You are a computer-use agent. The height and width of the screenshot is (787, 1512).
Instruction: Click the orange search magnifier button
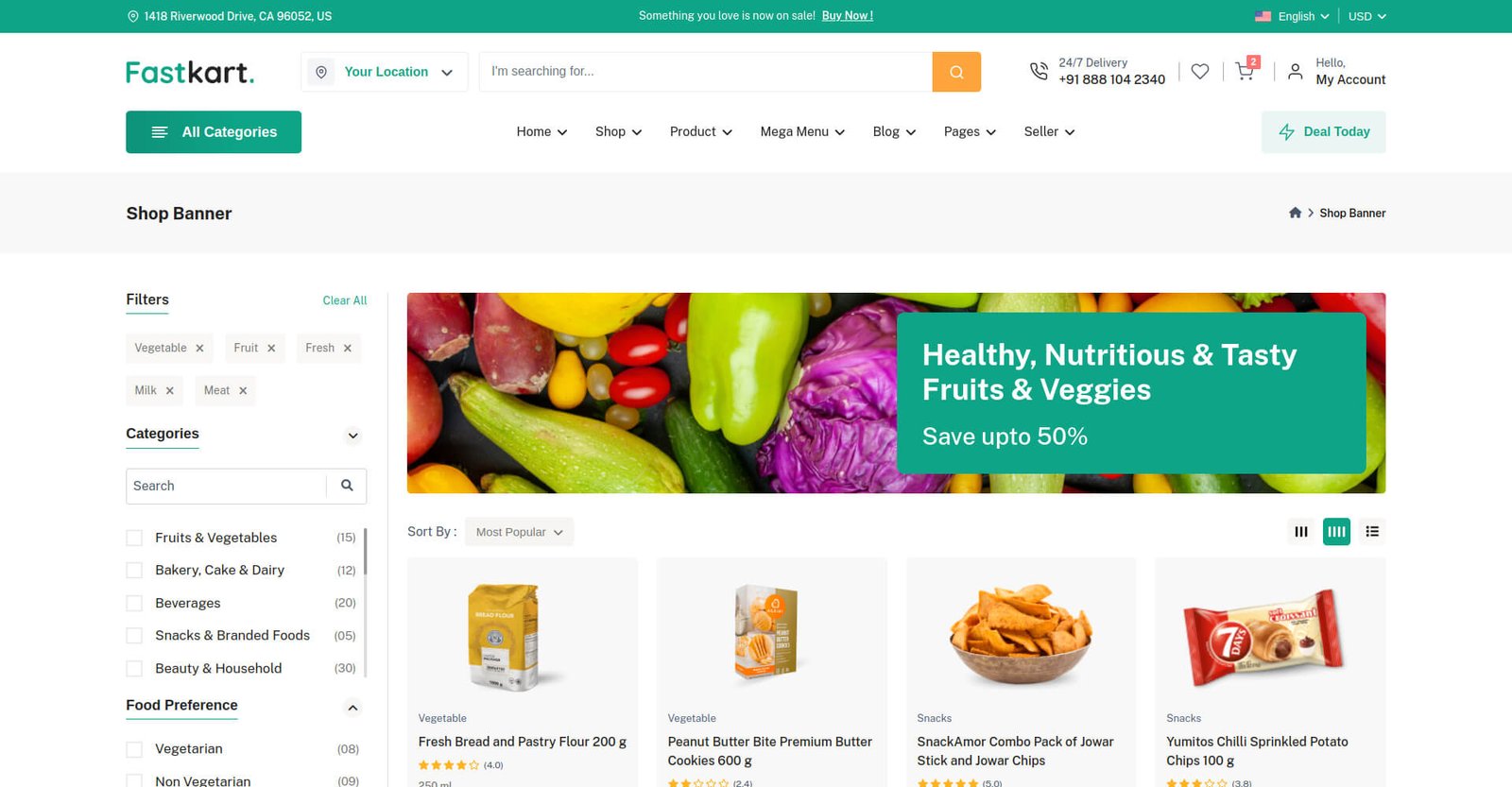956,72
